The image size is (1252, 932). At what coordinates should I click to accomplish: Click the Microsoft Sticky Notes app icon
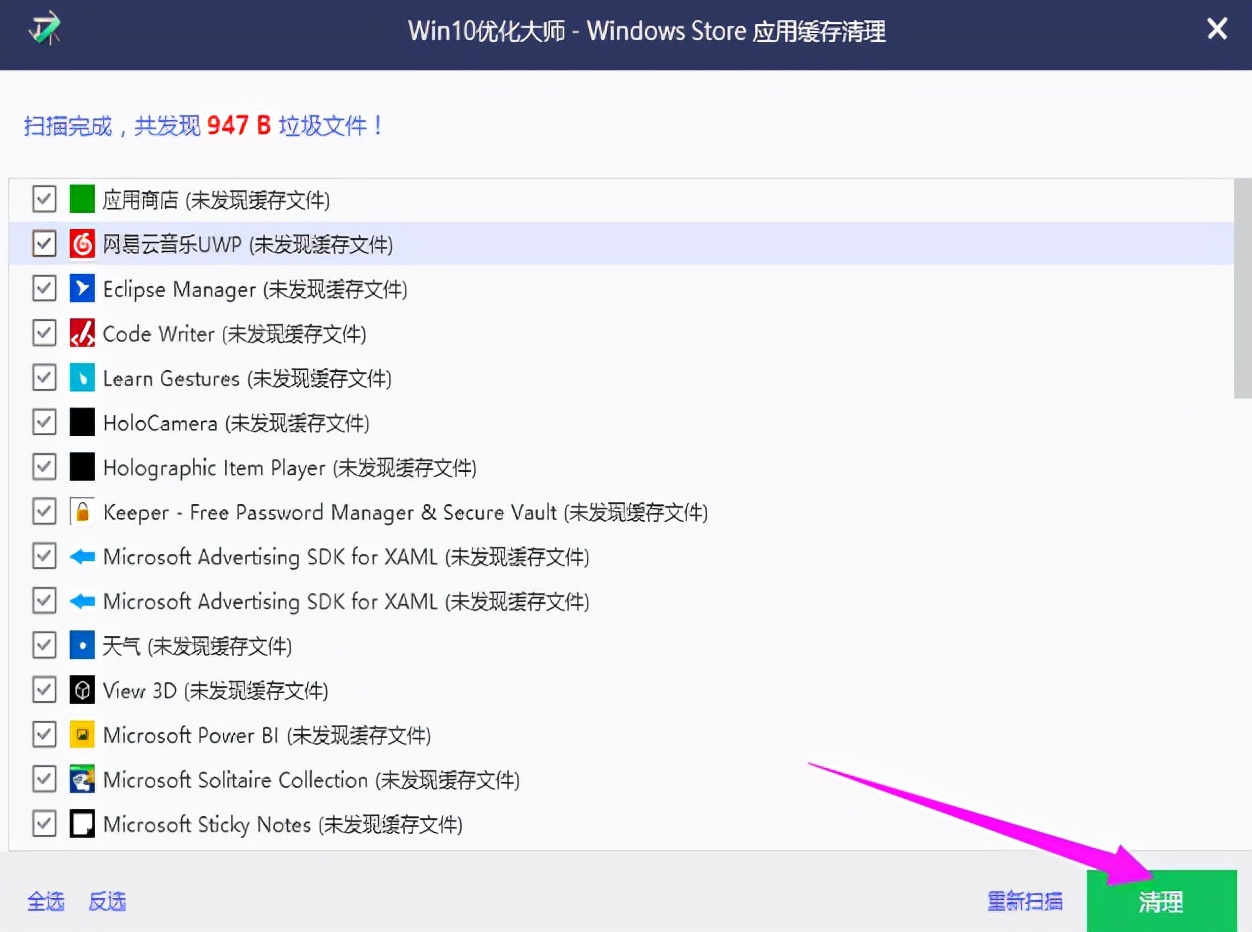(x=81, y=824)
